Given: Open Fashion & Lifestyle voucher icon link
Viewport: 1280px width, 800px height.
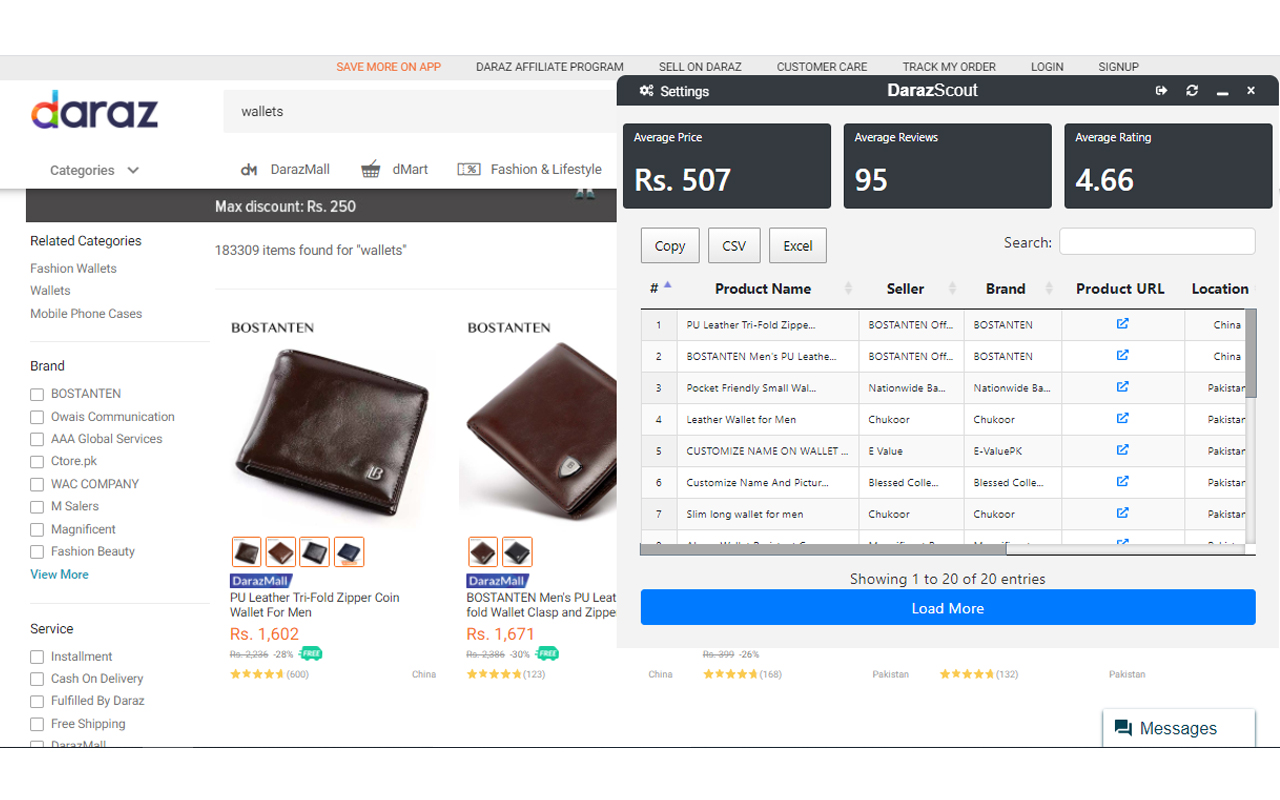Looking at the screenshot, I should pyautogui.click(x=469, y=170).
